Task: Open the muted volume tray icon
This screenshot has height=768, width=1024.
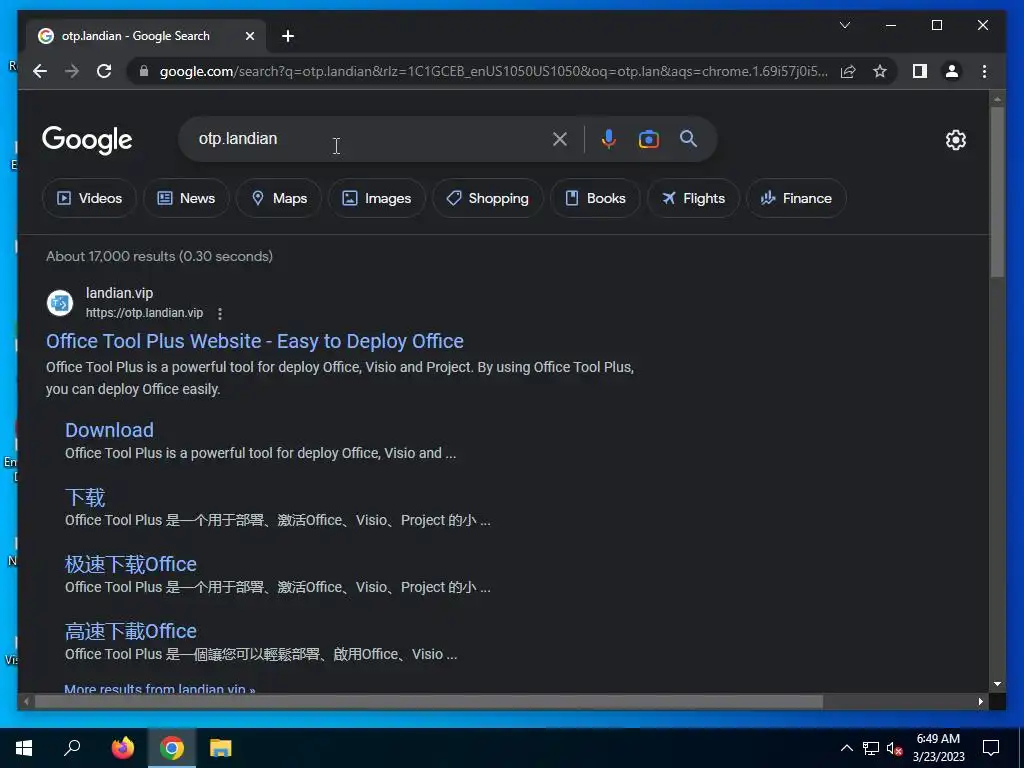Action: point(895,748)
